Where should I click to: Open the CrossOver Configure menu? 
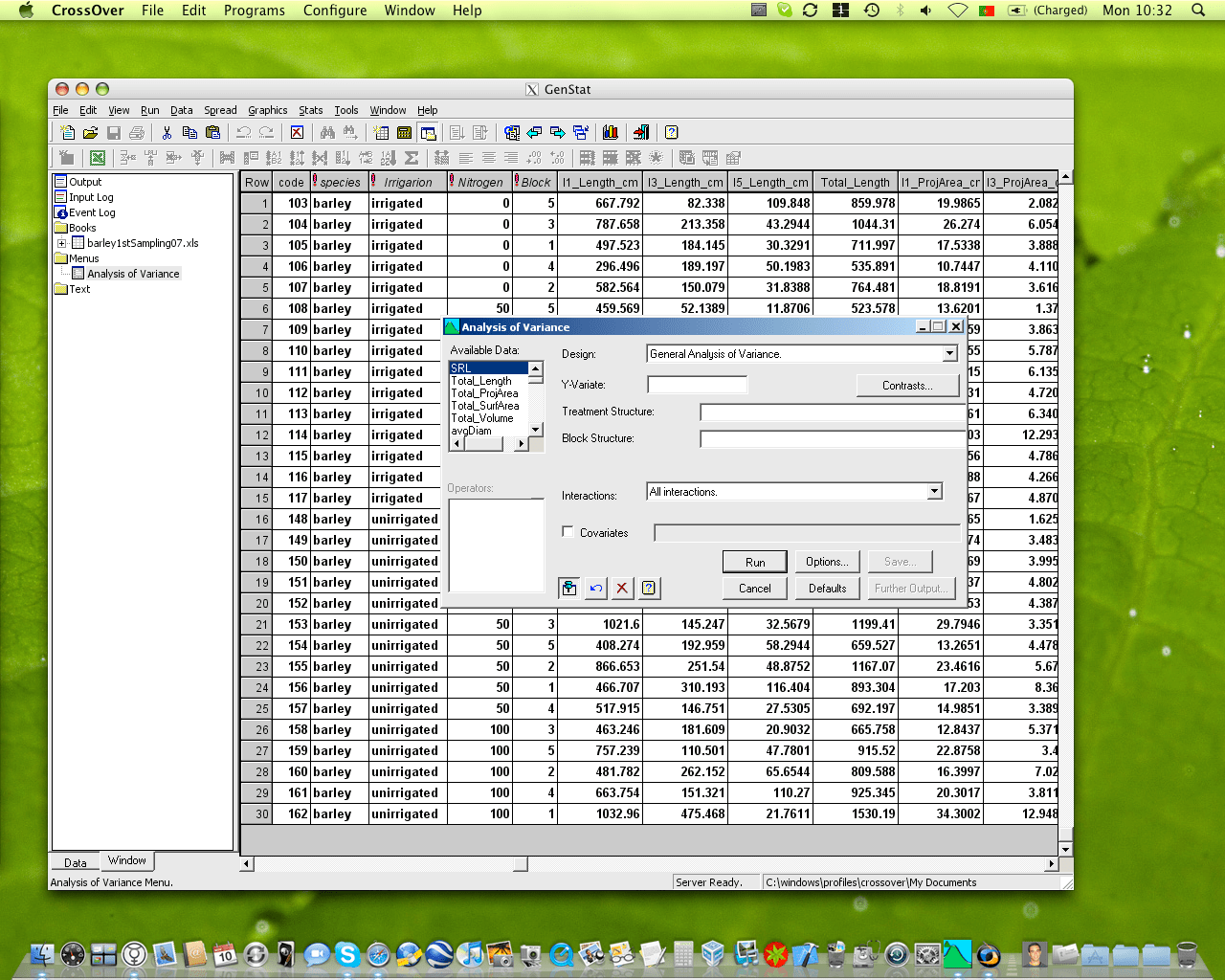[335, 11]
